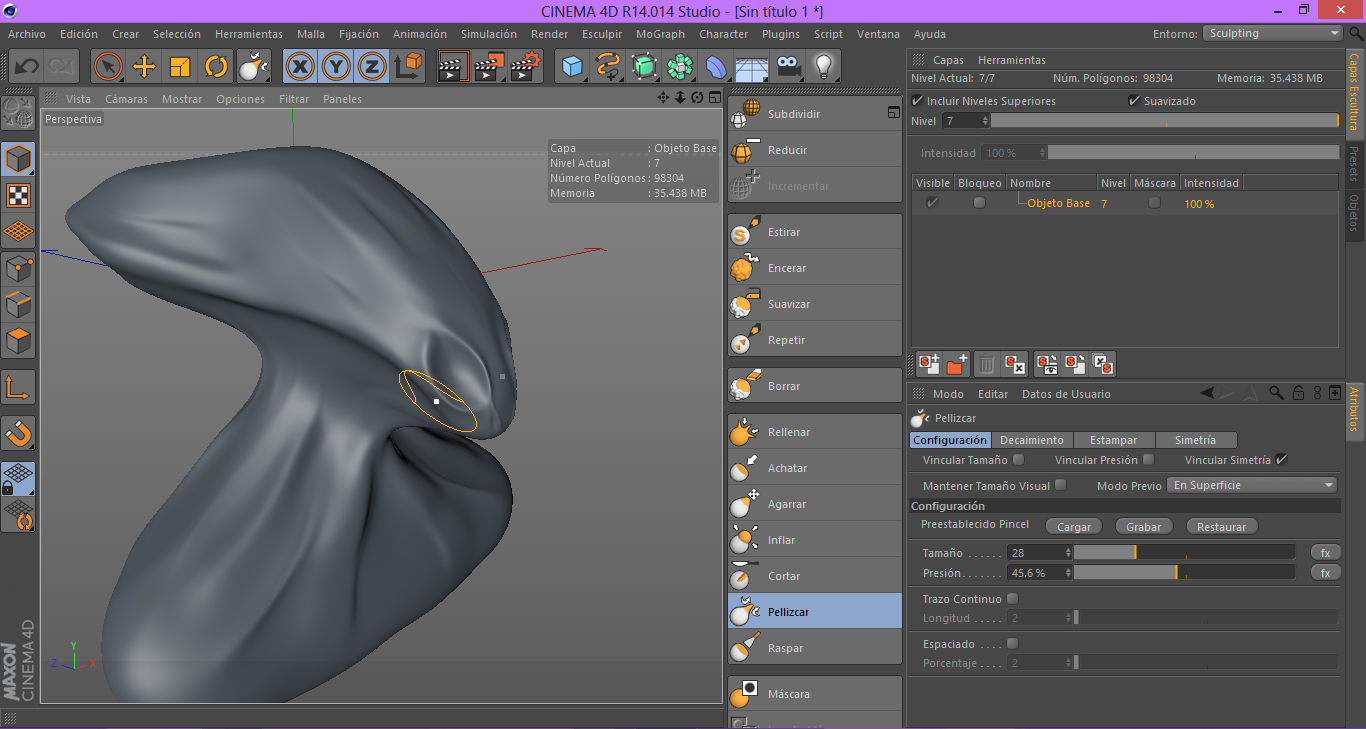
Task: Activate the Cortar brush
Action: click(815, 576)
